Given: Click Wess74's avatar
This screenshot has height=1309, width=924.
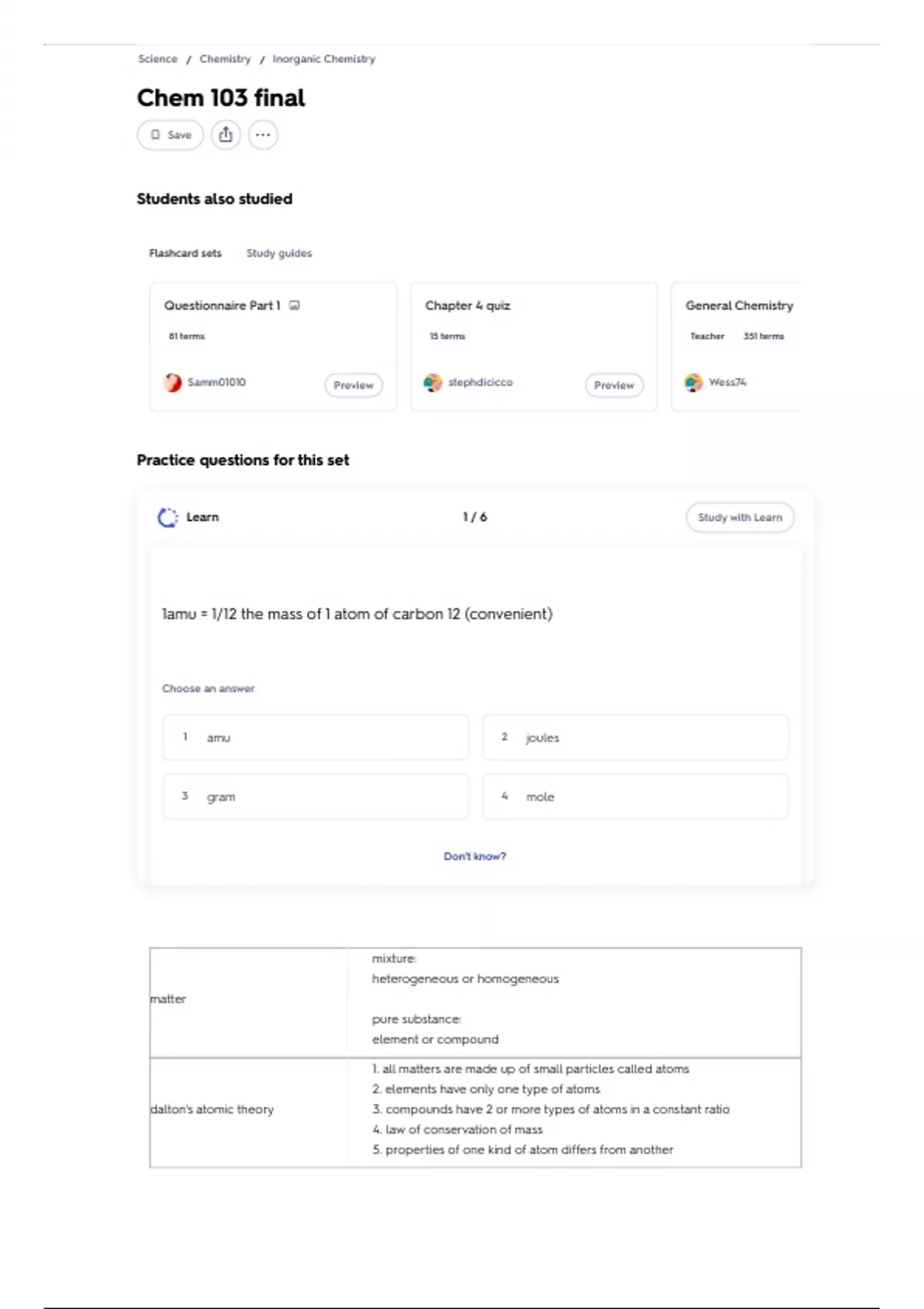Looking at the screenshot, I should pyautogui.click(x=694, y=382).
